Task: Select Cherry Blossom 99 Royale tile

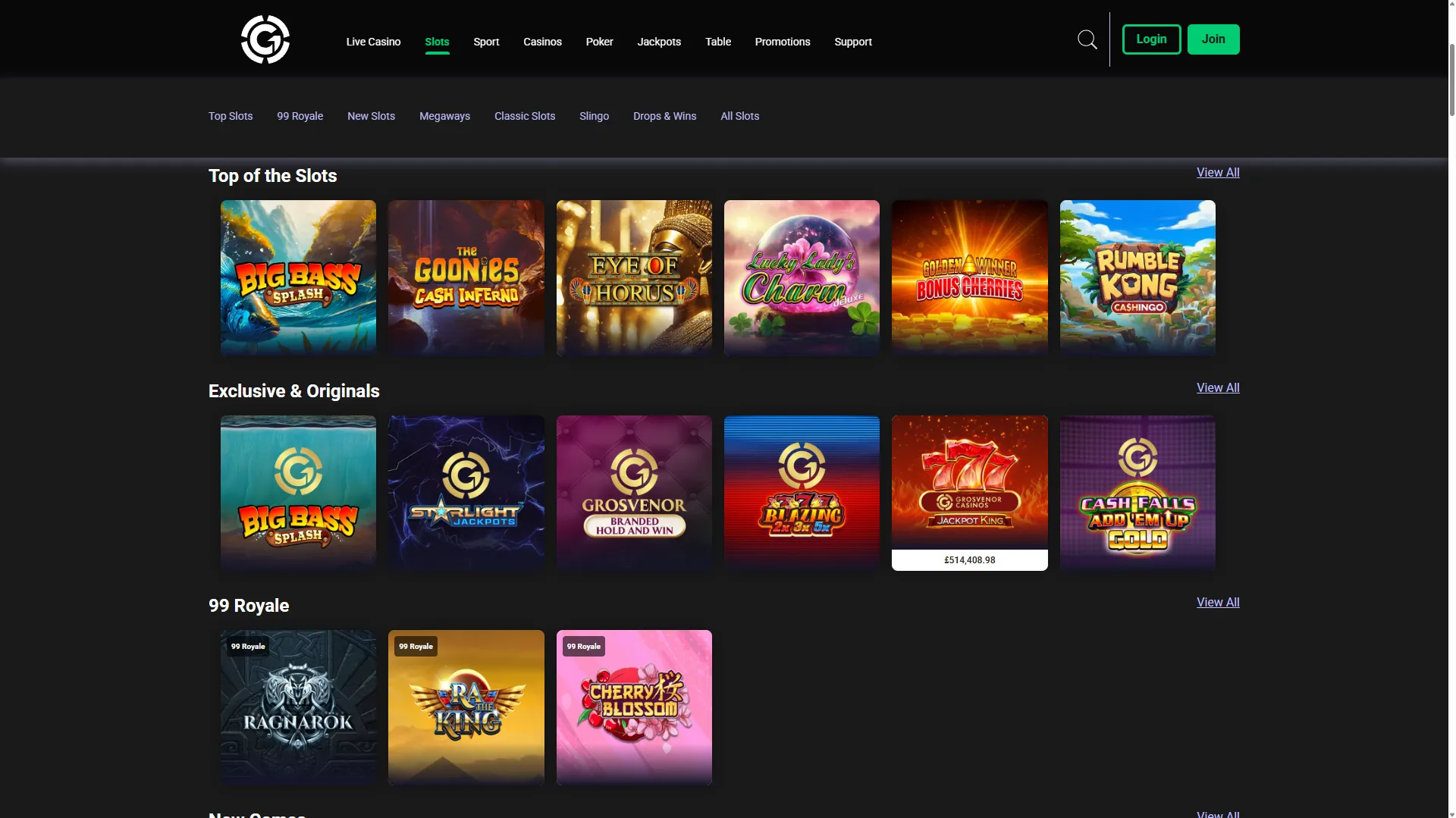Action: 634,707
